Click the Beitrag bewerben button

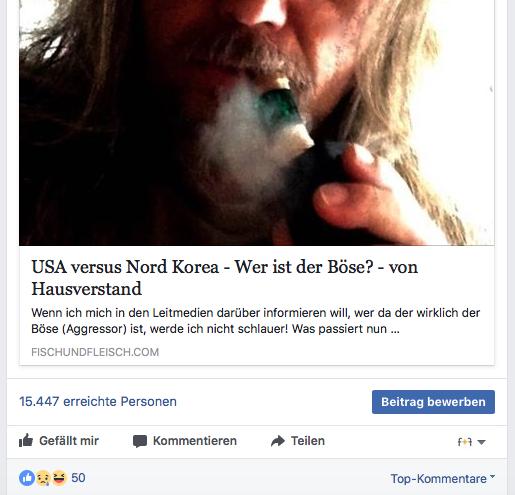coord(433,402)
